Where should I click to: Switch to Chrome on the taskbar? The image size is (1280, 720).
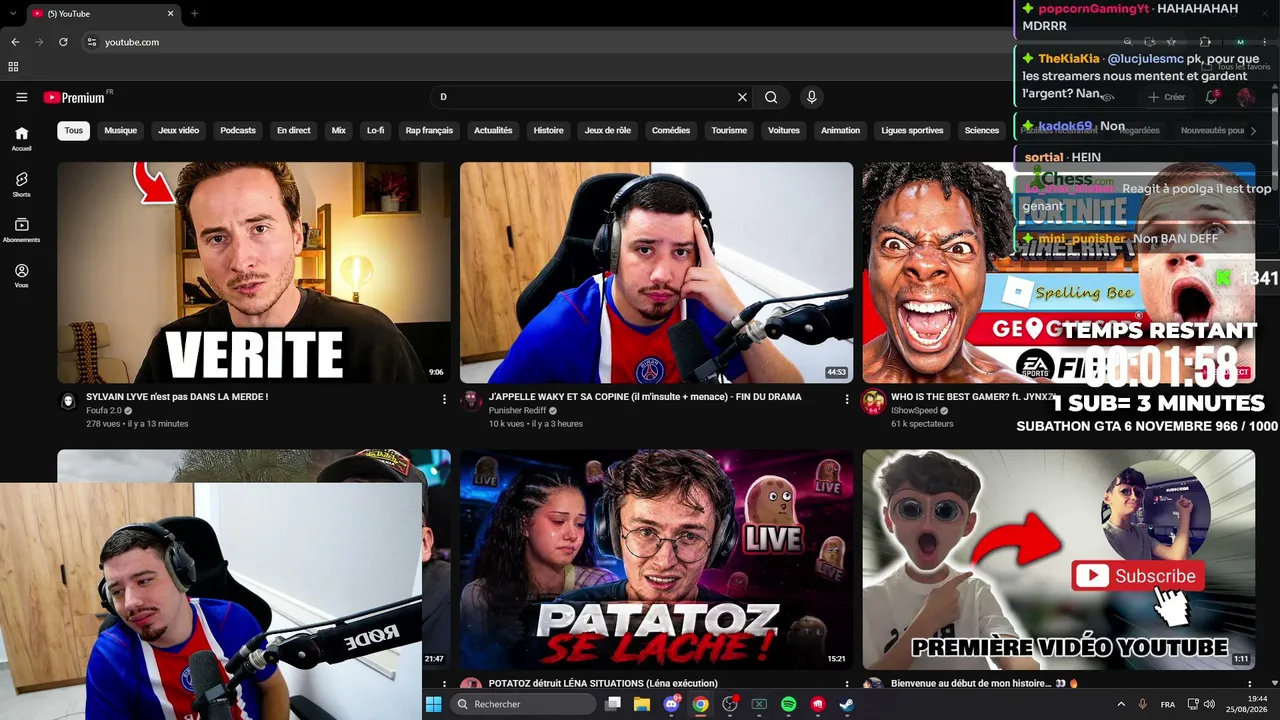coord(701,704)
